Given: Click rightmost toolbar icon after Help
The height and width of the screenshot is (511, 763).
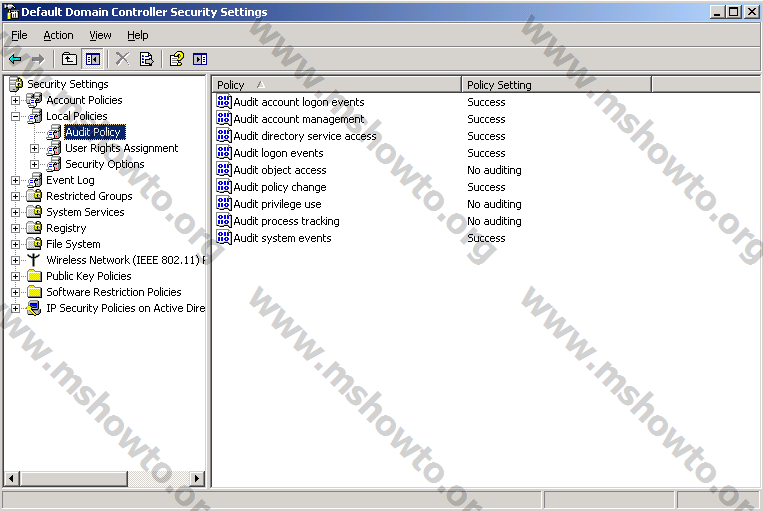Looking at the screenshot, I should pos(200,59).
